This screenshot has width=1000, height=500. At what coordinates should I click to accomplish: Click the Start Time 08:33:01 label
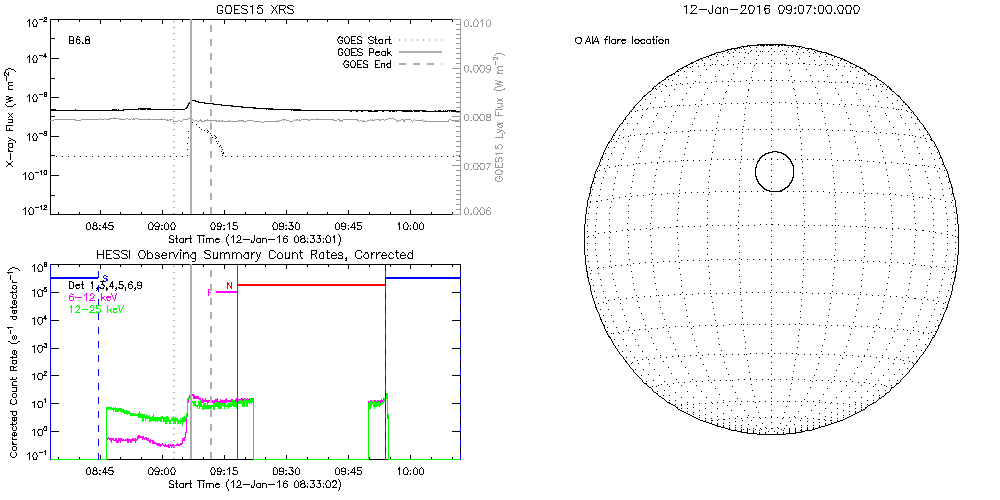[254, 239]
